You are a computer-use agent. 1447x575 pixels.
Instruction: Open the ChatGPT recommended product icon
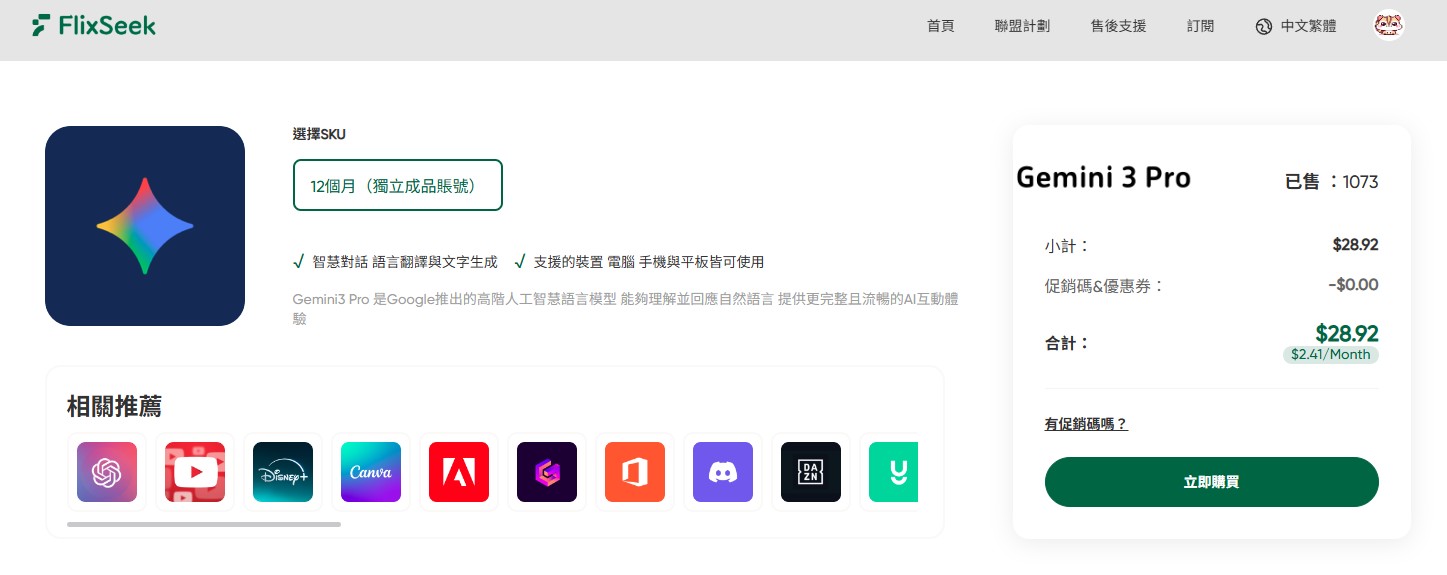pyautogui.click(x=107, y=472)
